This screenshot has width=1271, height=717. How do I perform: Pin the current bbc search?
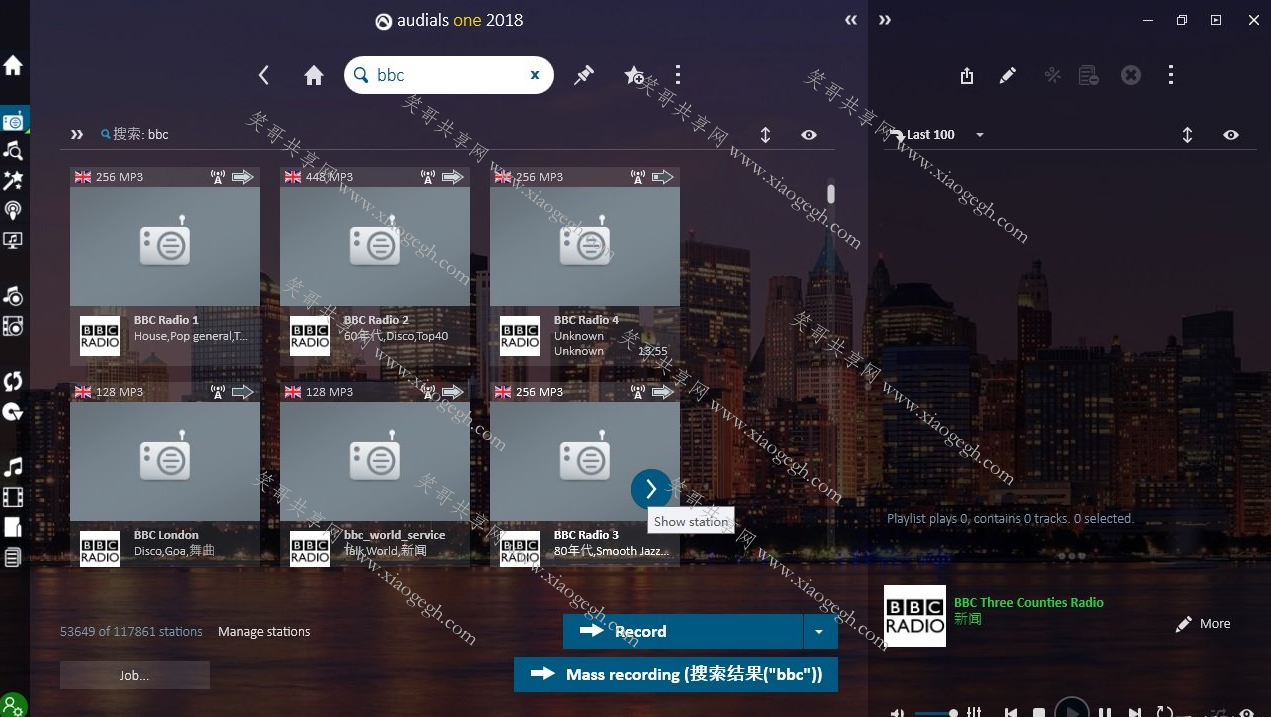click(x=584, y=75)
